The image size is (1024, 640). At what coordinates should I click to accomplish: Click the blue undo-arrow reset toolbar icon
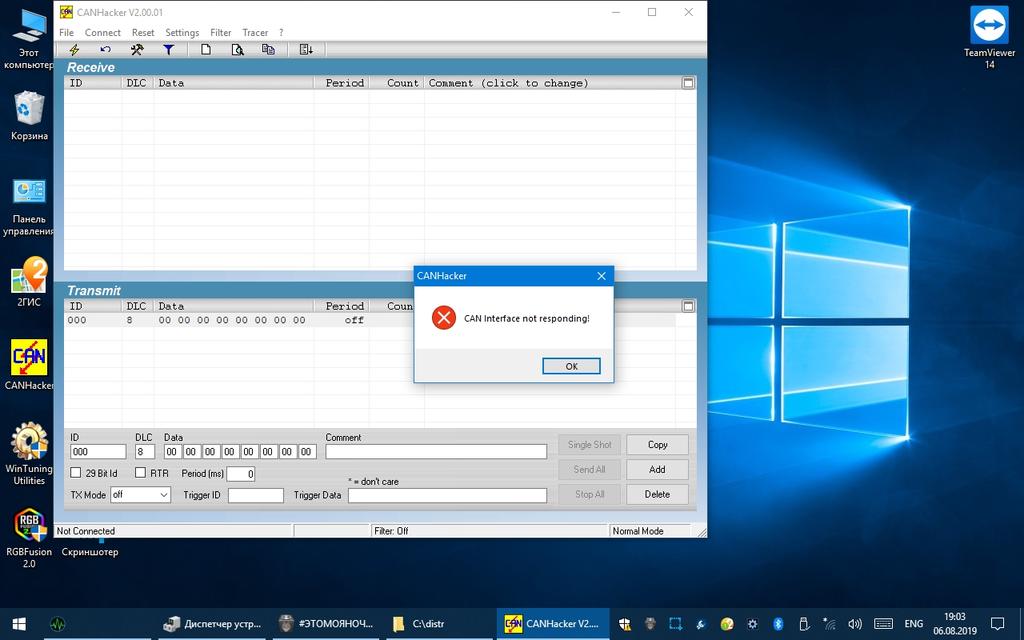(x=105, y=49)
